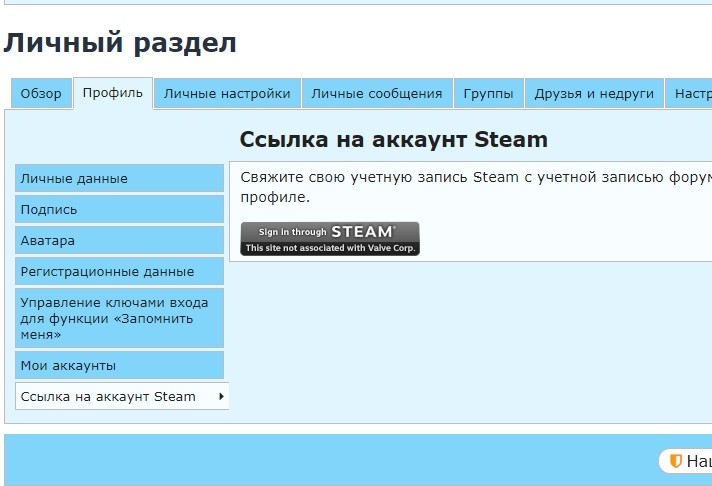Click the Наш link next to the shield
This screenshot has width=712, height=486.
pyautogui.click(x=698, y=461)
